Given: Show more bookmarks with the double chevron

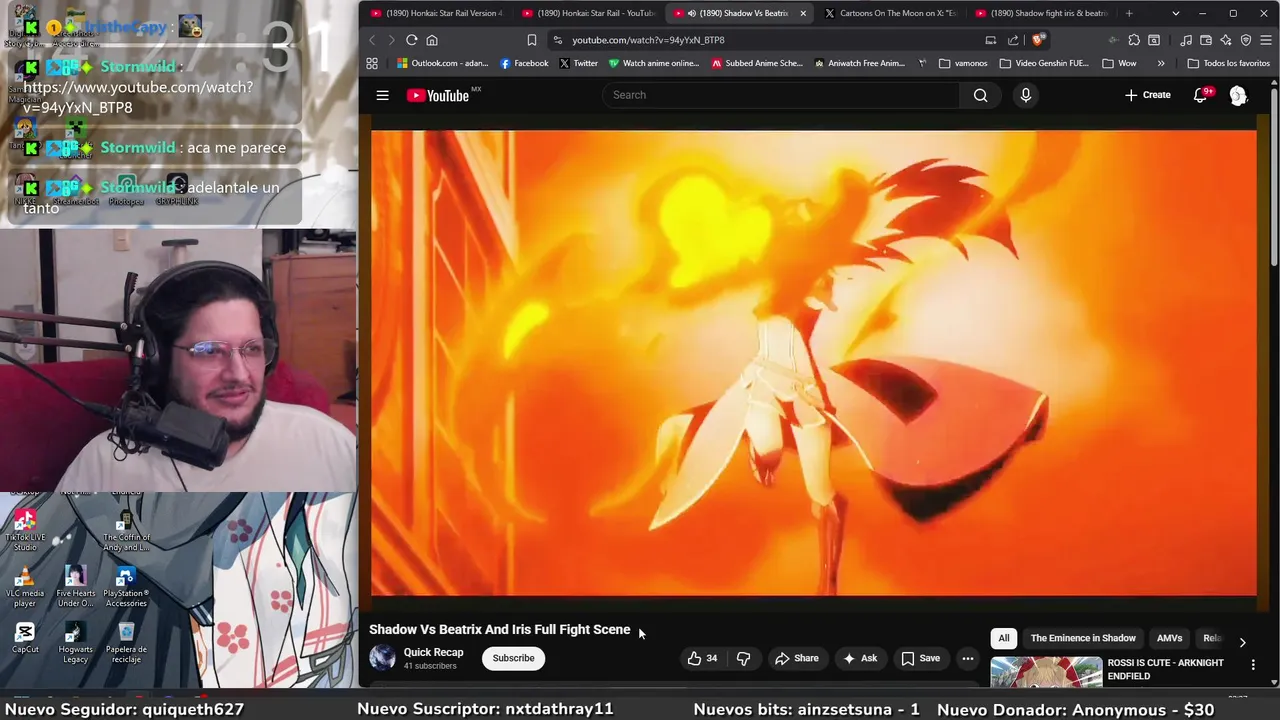Looking at the screenshot, I should (1160, 63).
